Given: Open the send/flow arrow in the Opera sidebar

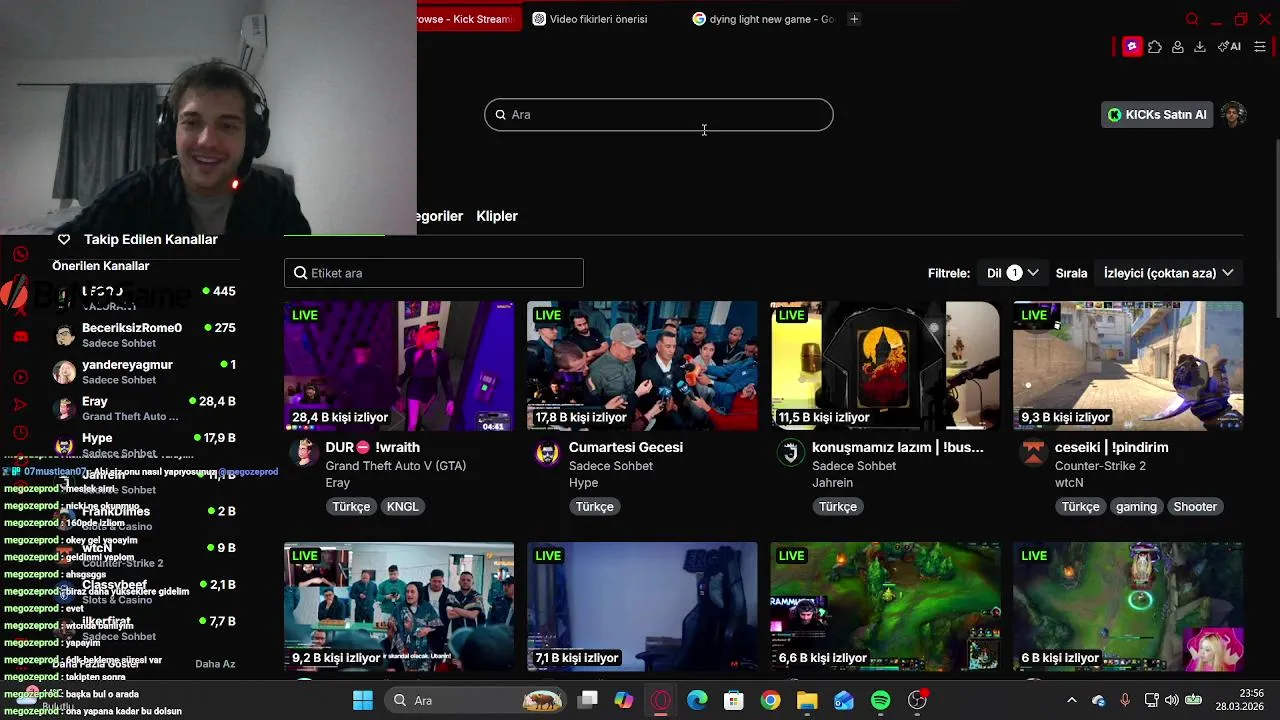Looking at the screenshot, I should (x=20, y=405).
